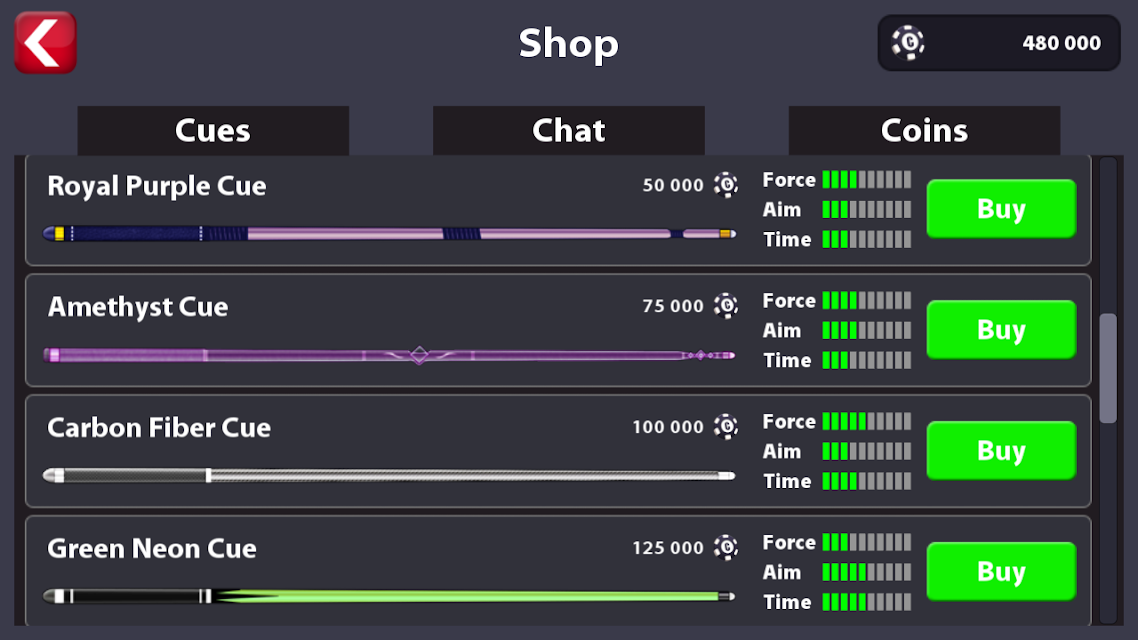Select the Carbon Fiber Cue stick image
Image resolution: width=1138 pixels, height=640 pixels.
tap(390, 475)
